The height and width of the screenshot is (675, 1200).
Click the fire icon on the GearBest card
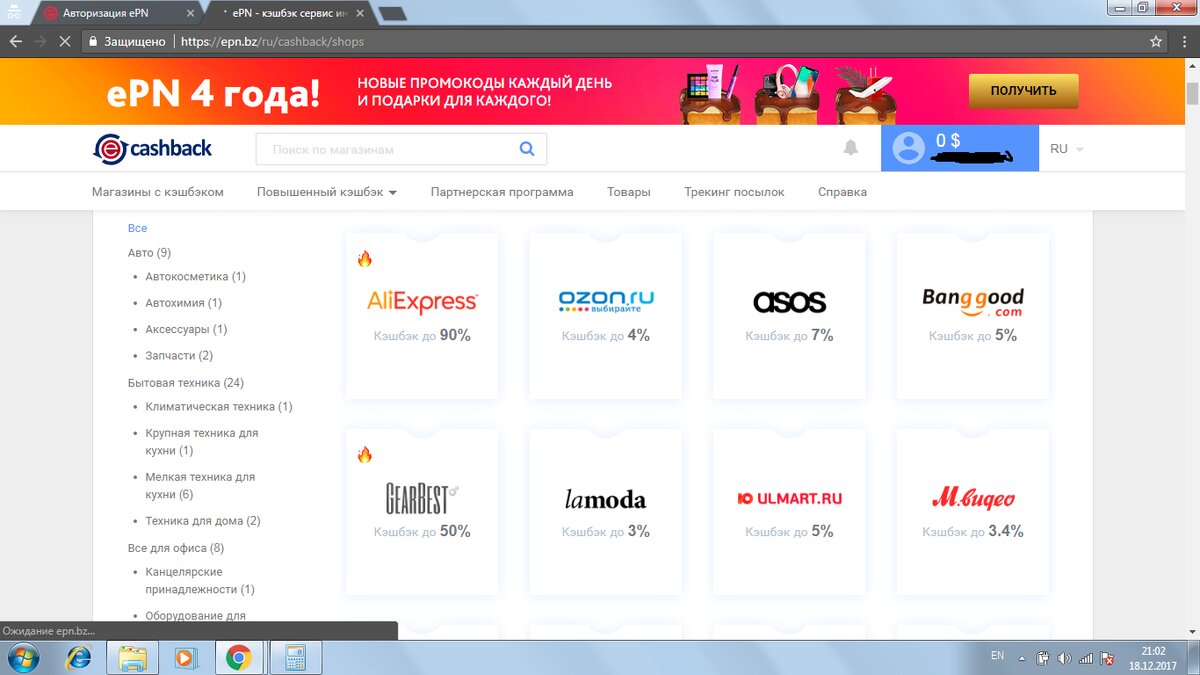365,453
